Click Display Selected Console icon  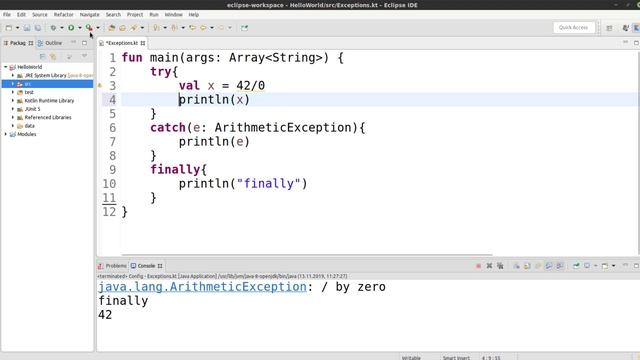587,266
